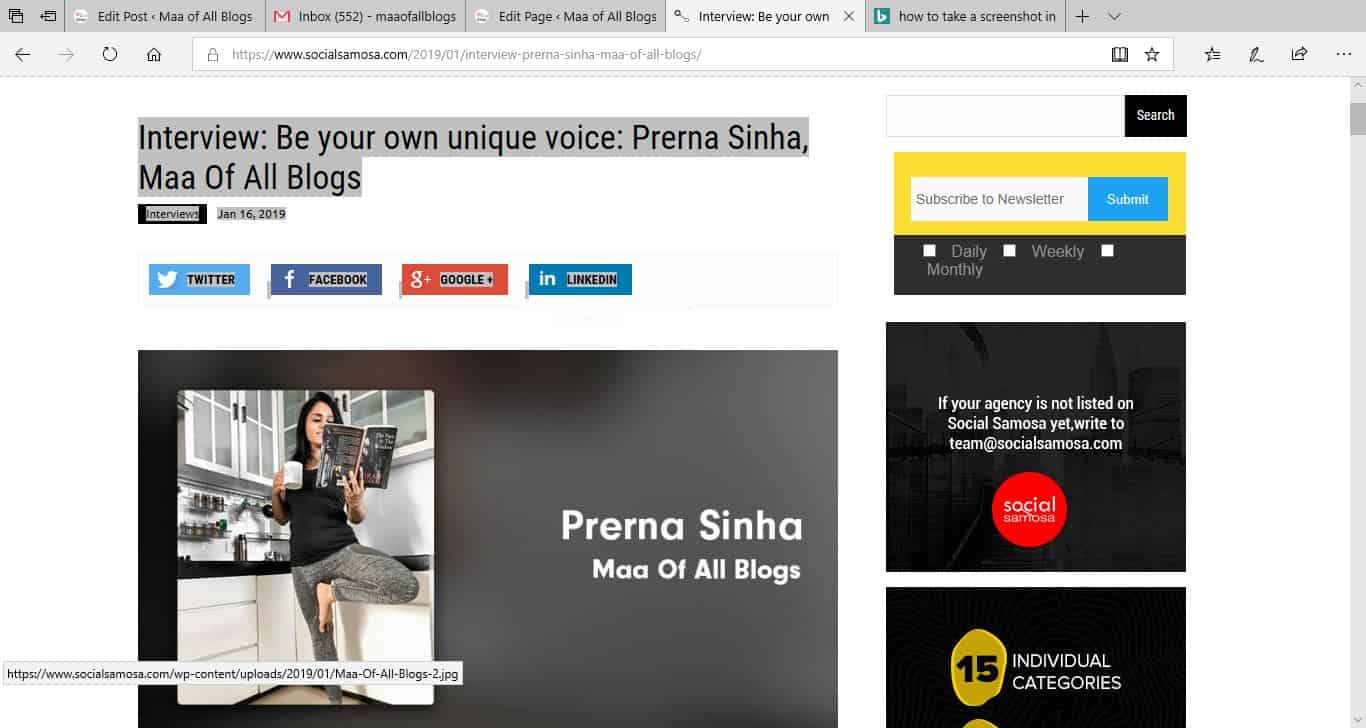
Task: Open the Settings and more ellipsis menu
Action: point(1343,55)
